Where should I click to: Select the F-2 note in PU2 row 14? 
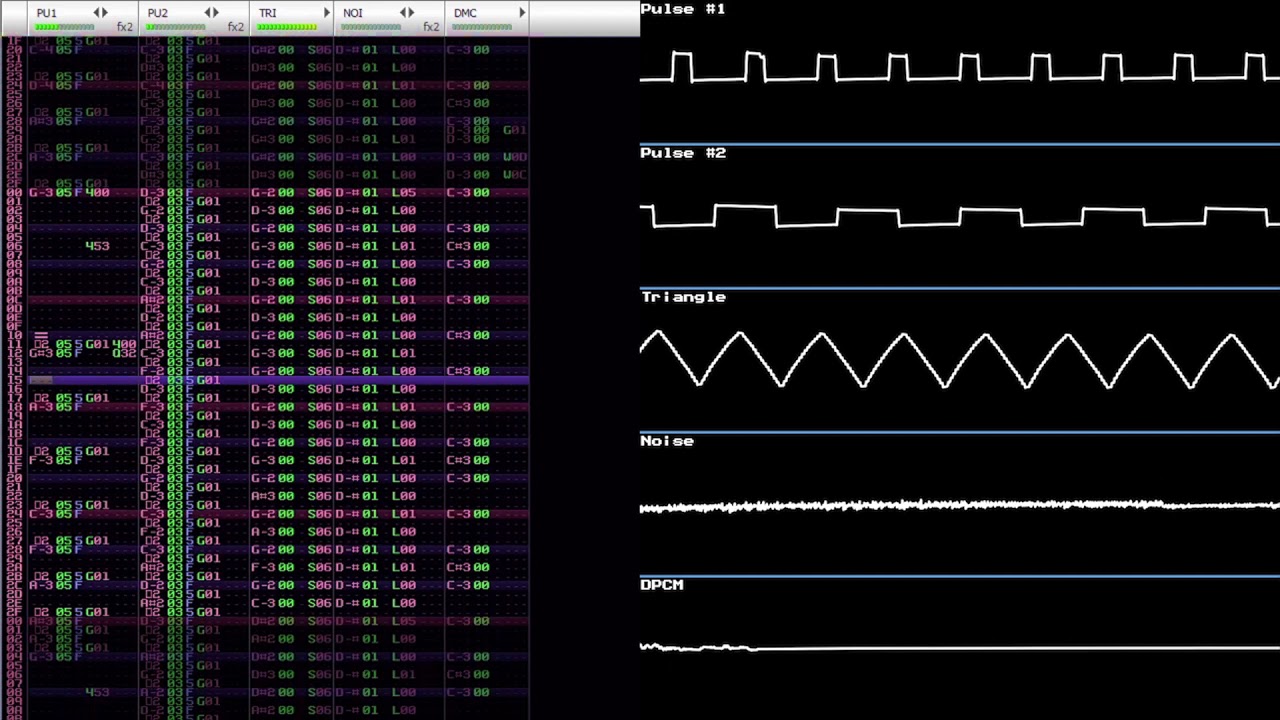point(152,371)
